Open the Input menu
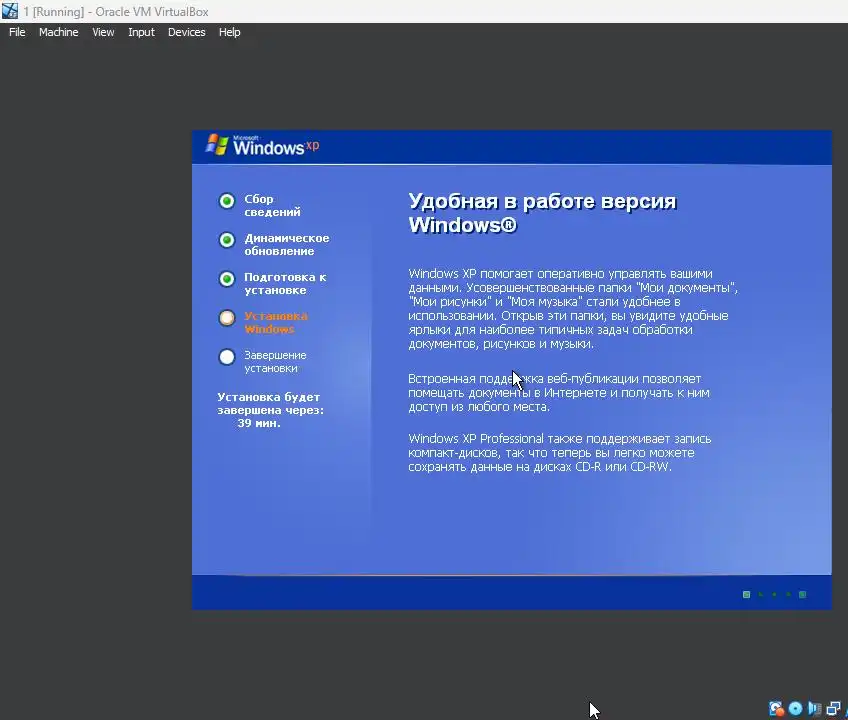 [x=141, y=32]
